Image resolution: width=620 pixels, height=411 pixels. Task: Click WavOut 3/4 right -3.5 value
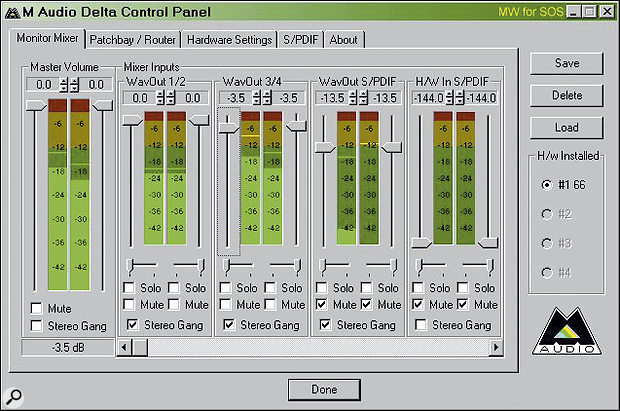coord(288,98)
